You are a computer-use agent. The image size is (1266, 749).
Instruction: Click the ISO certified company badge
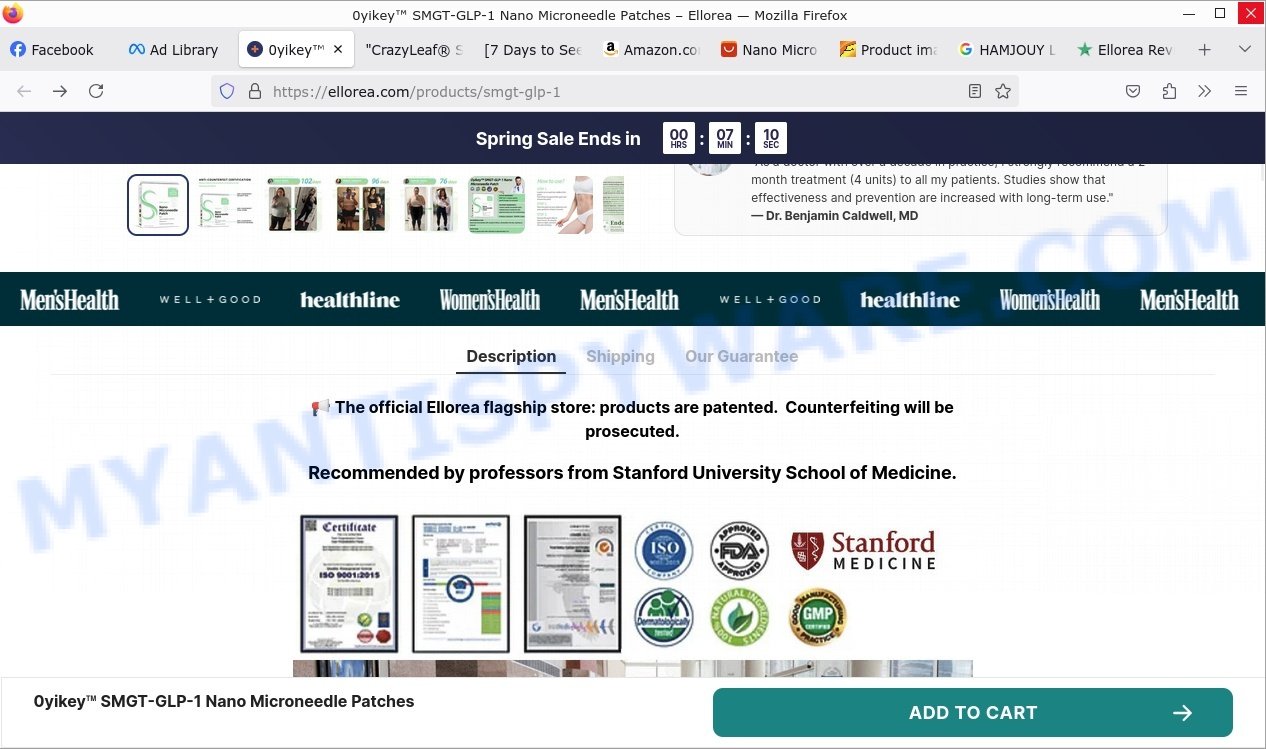[663, 551]
